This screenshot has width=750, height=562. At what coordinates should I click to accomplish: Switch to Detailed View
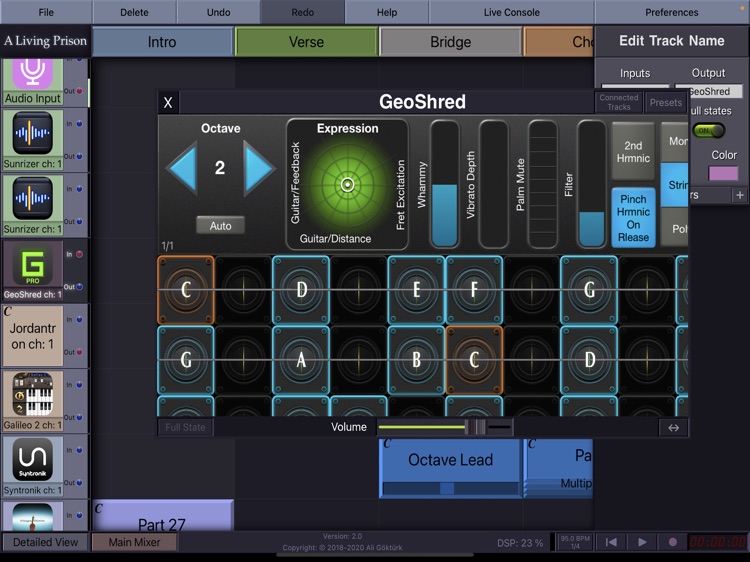(x=45, y=542)
